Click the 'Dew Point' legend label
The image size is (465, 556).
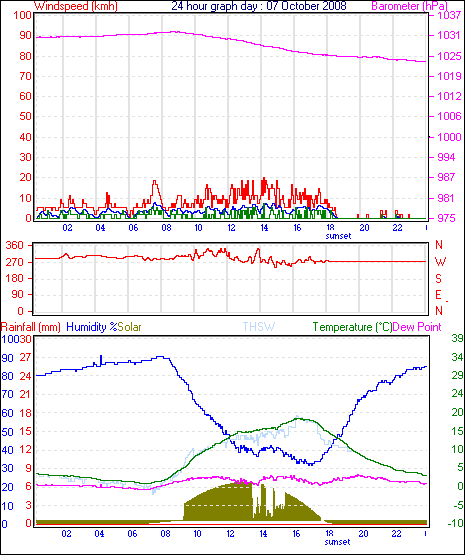[x=417, y=327]
